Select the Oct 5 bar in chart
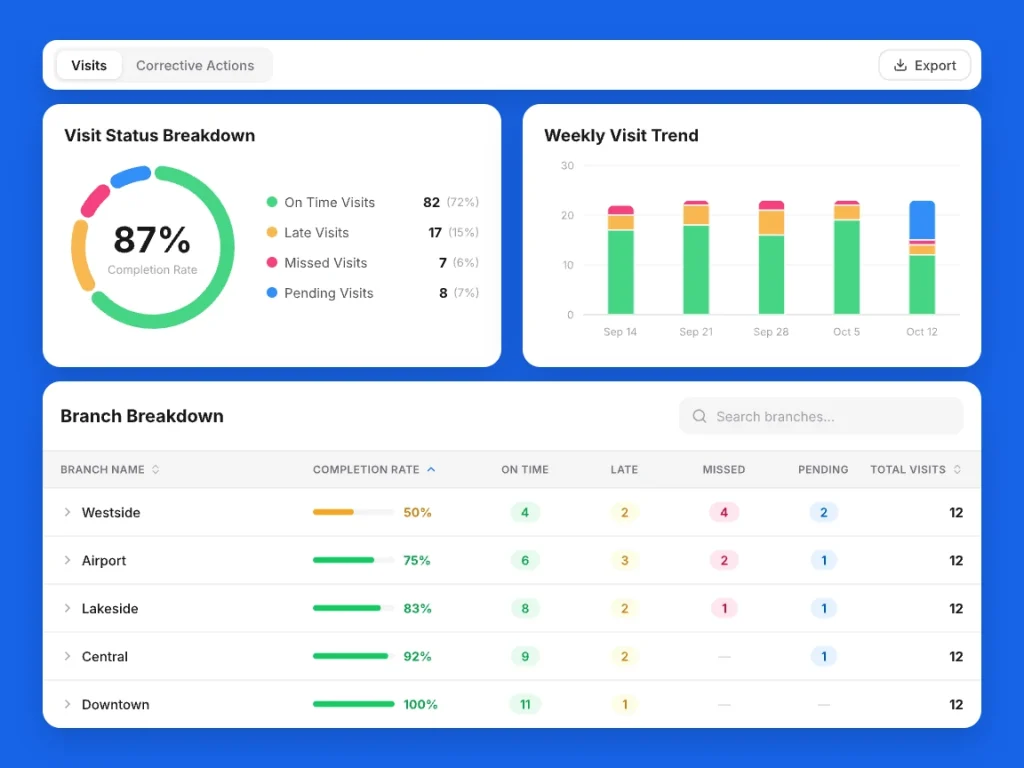Viewport: 1024px width, 768px height. tap(847, 257)
